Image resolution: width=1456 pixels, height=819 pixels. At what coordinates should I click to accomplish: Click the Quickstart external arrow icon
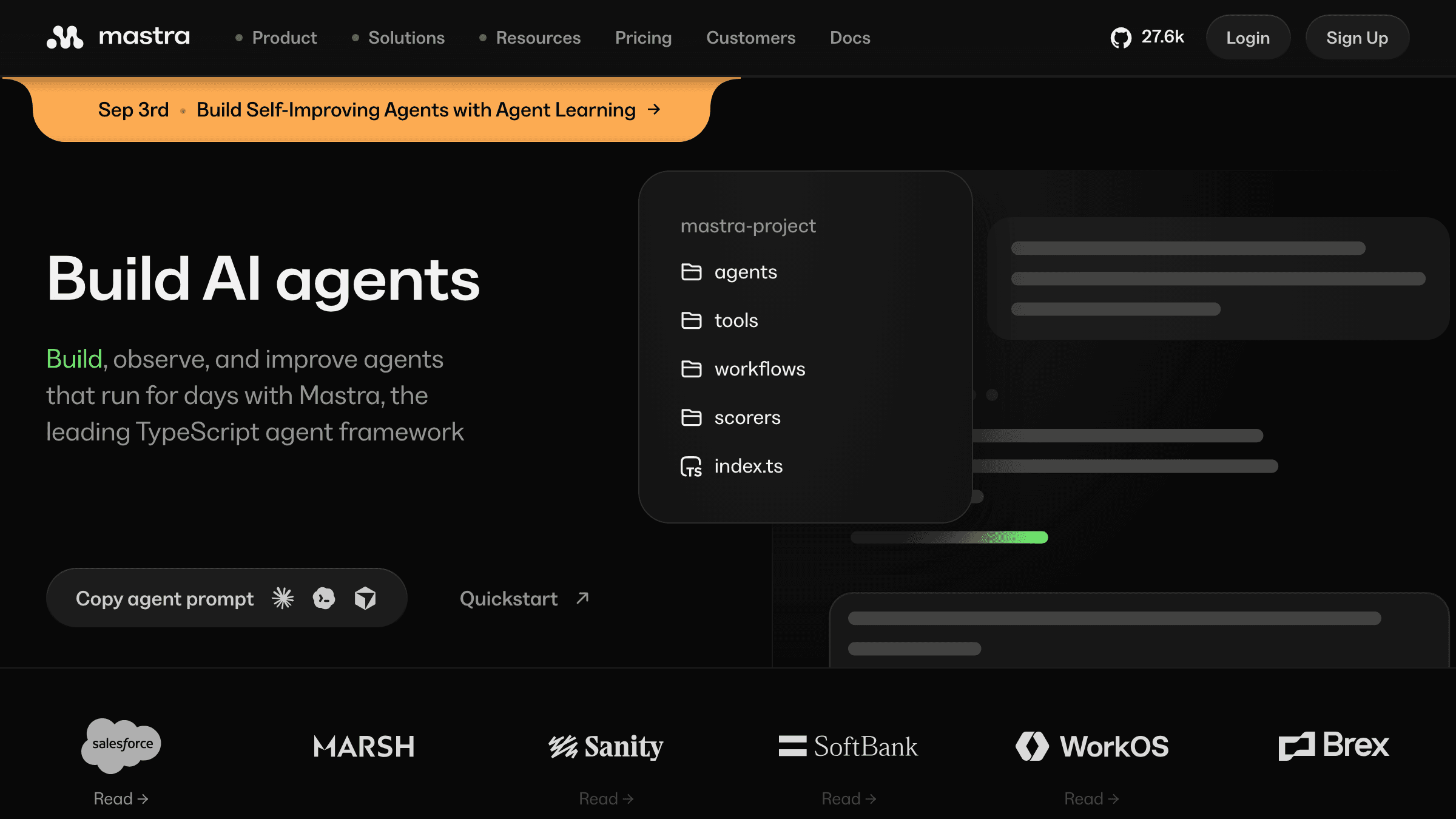tap(582, 598)
